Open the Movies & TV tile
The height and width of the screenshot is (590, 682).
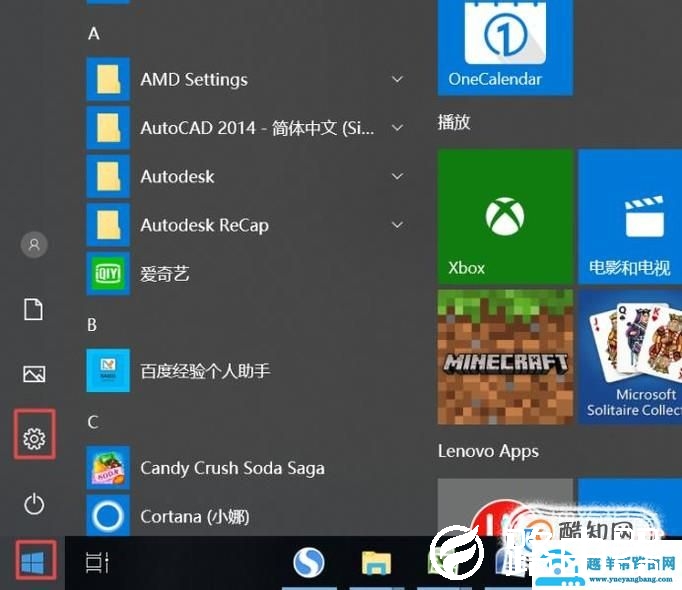(630, 216)
